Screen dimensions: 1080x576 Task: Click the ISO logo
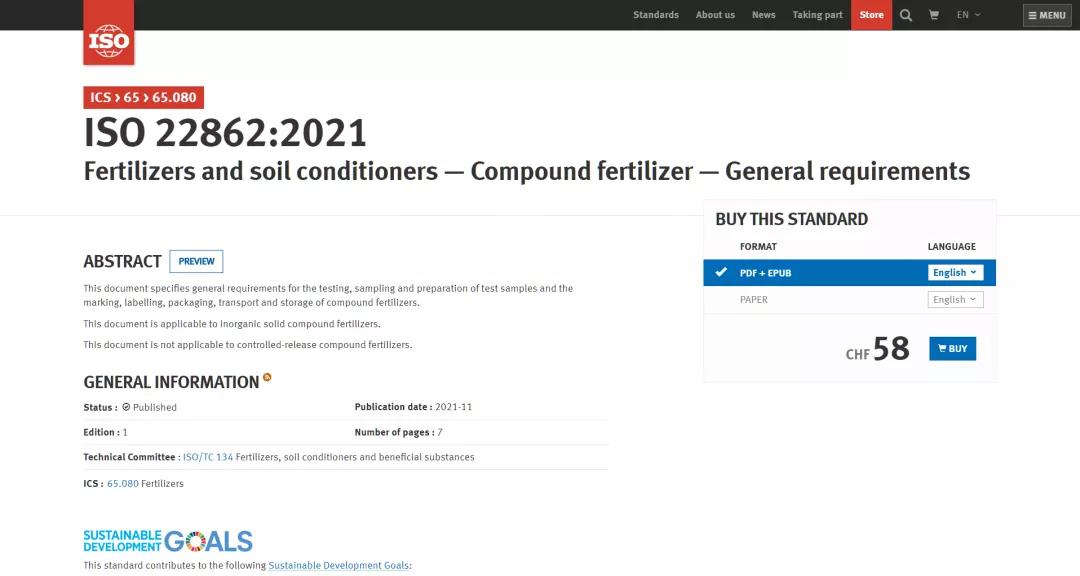click(109, 32)
